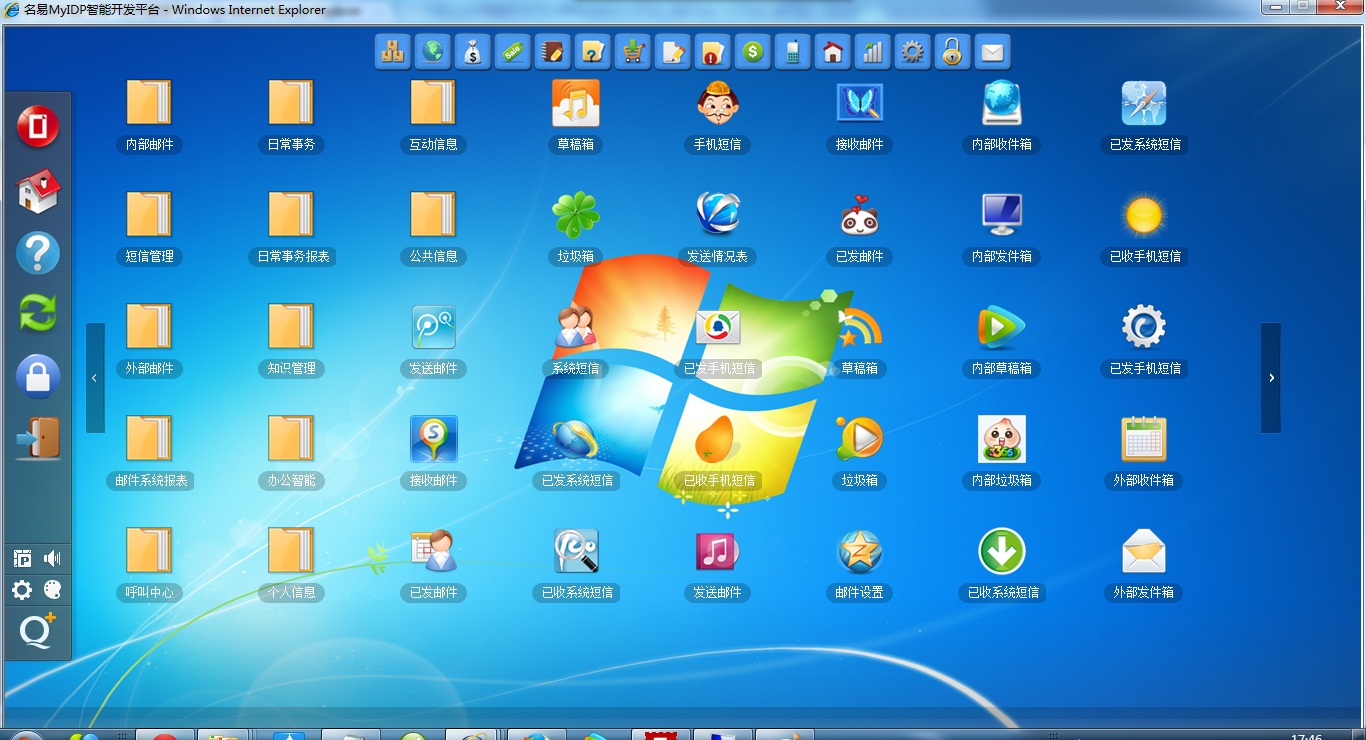Image resolution: width=1366 pixels, height=740 pixels.
Task: Click the notebook with pencil toolbar icon
Action: coord(553,51)
